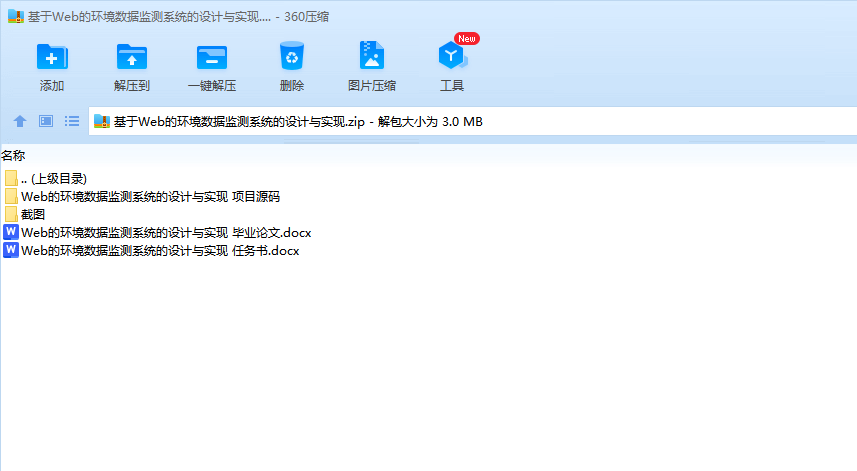Click the zip archive icon in the address bar
857x471 pixels.
coord(102,121)
